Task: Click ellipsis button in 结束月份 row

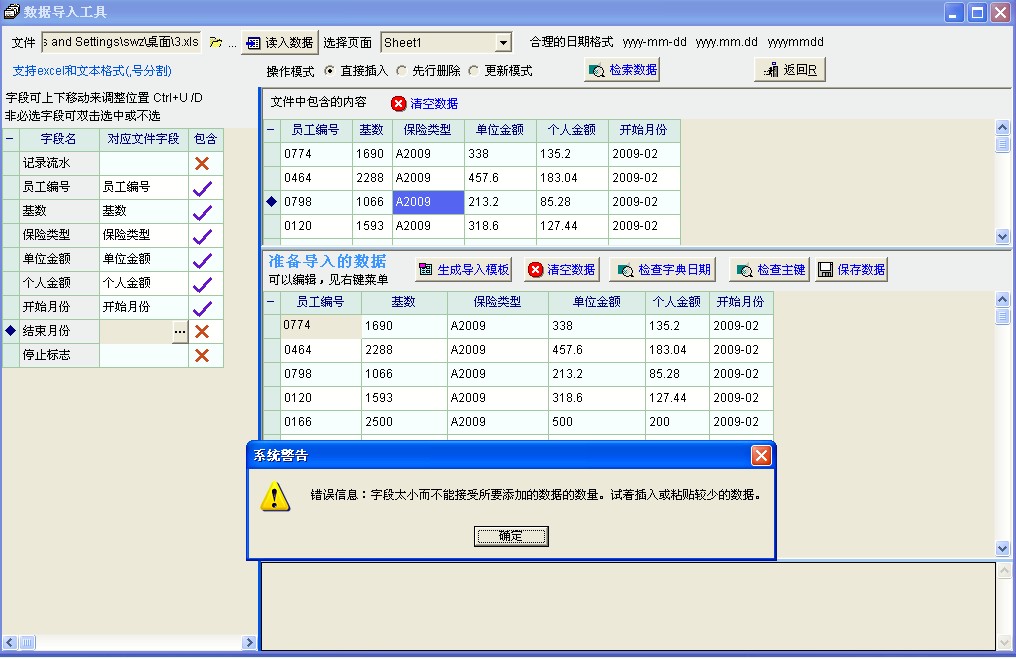Action: tap(180, 331)
